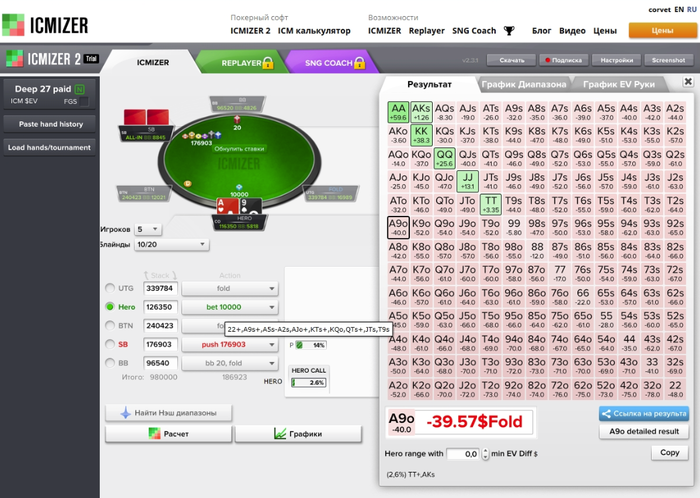This screenshot has width=700, height=498.
Task: Open the players count dropdown showing 5
Action: (148, 229)
